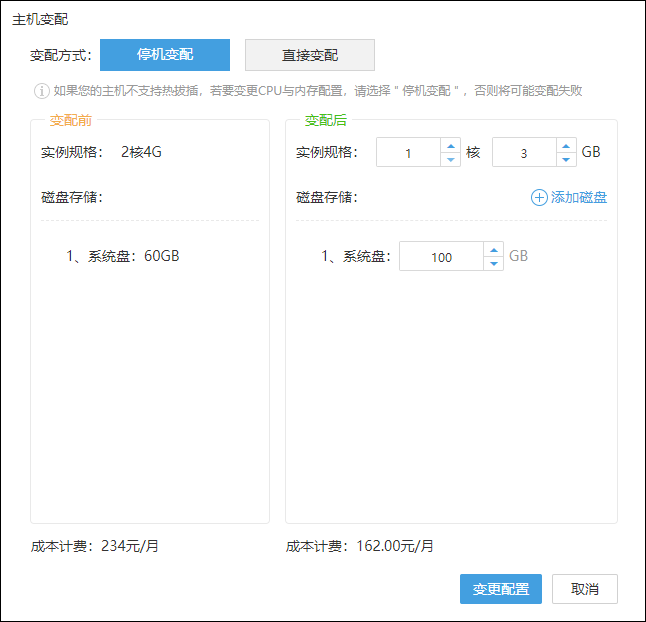Increase CPU core count with up arrow
Viewport: 646px width, 622px height.
click(450, 145)
